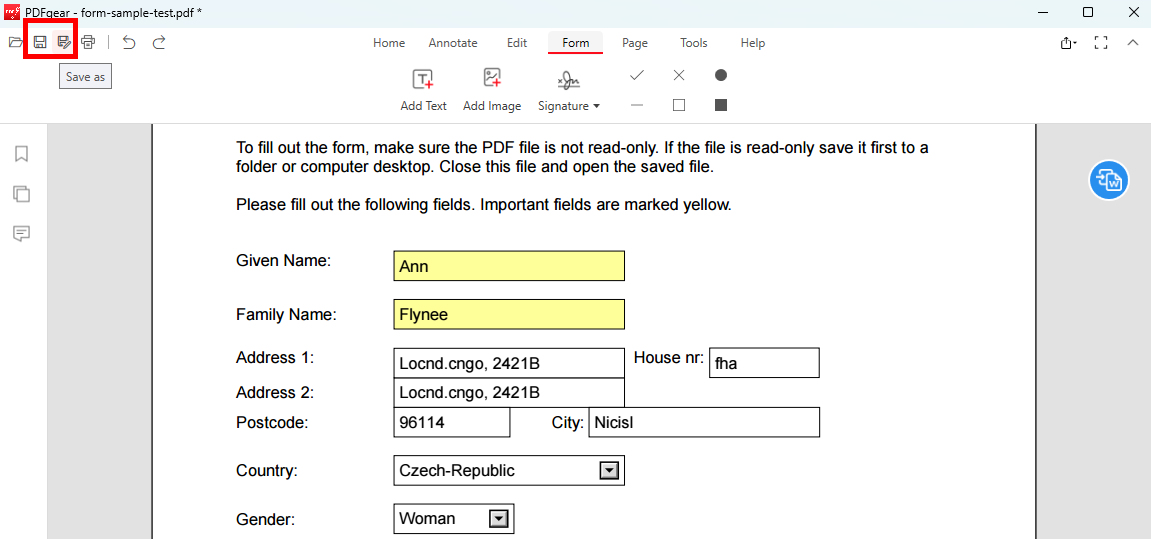Click the Address 1 input field
1151x539 pixels.
pyautogui.click(x=509, y=363)
